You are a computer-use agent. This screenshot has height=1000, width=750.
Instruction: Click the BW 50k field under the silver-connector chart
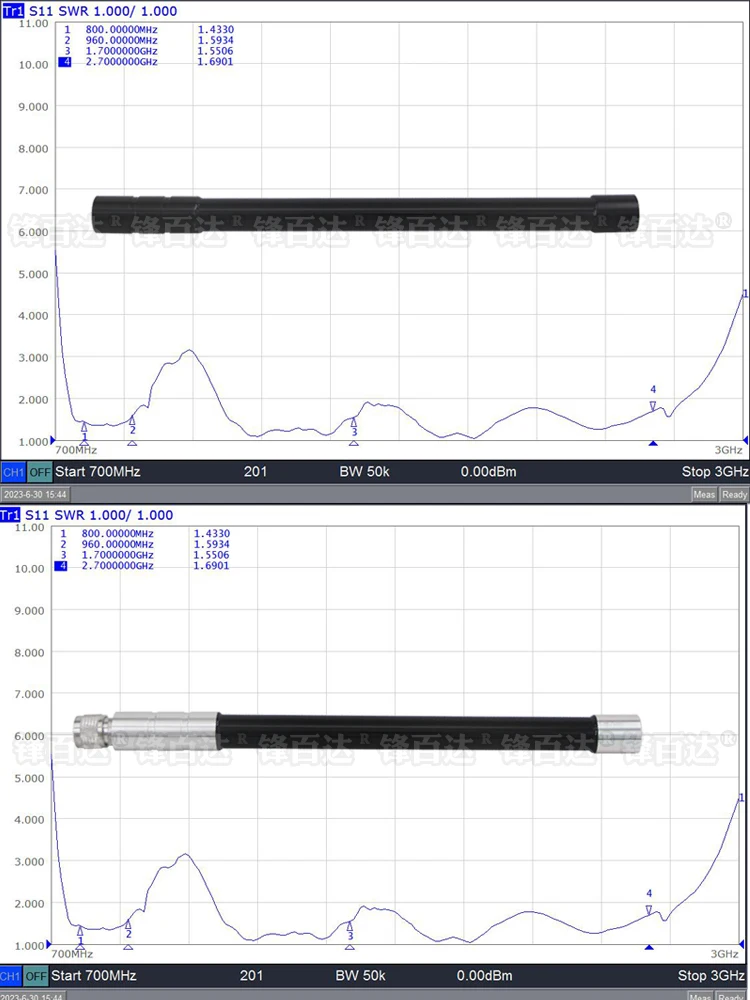[x=360, y=976]
